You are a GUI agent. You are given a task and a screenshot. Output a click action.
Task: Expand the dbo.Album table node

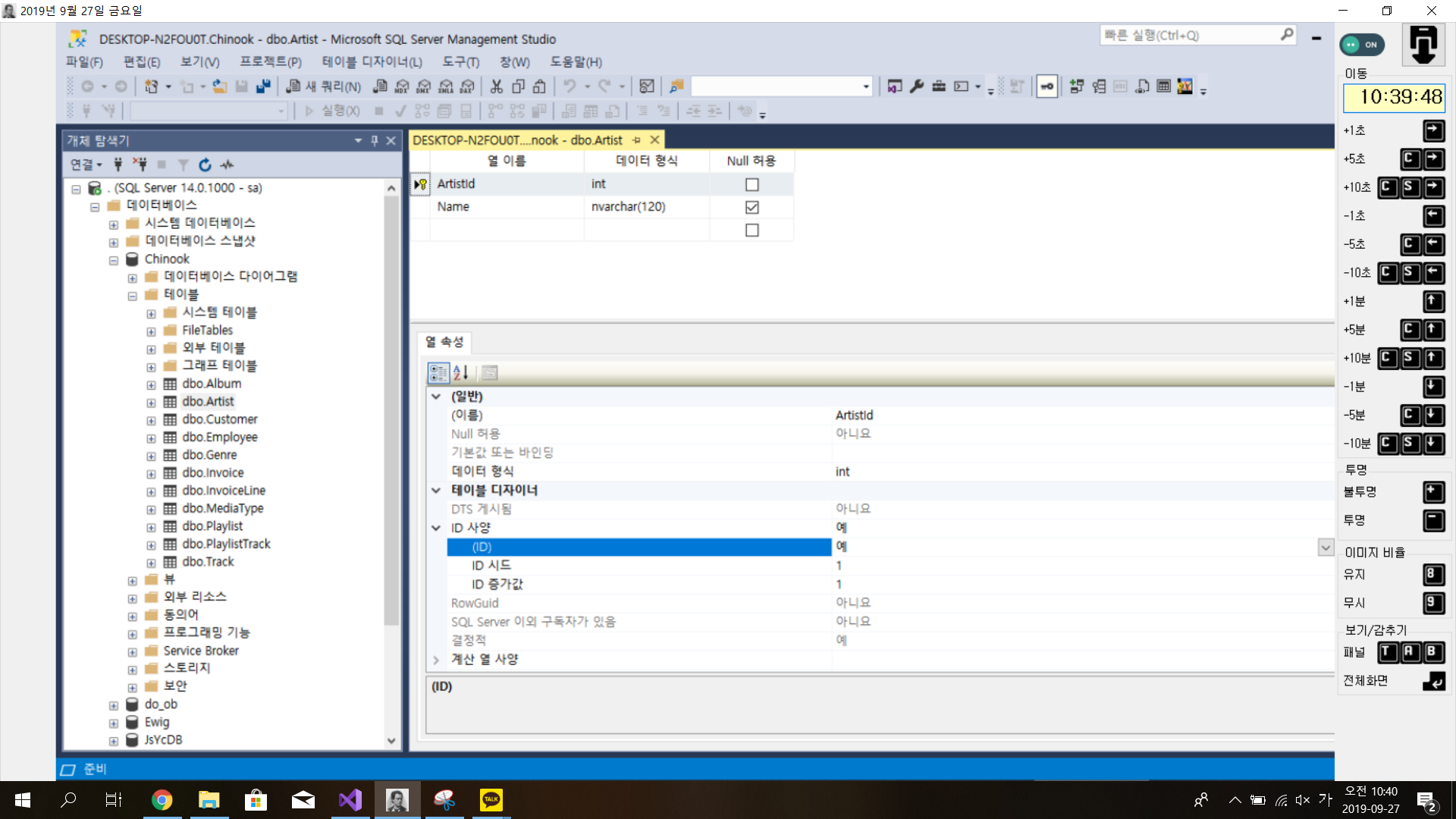click(151, 384)
